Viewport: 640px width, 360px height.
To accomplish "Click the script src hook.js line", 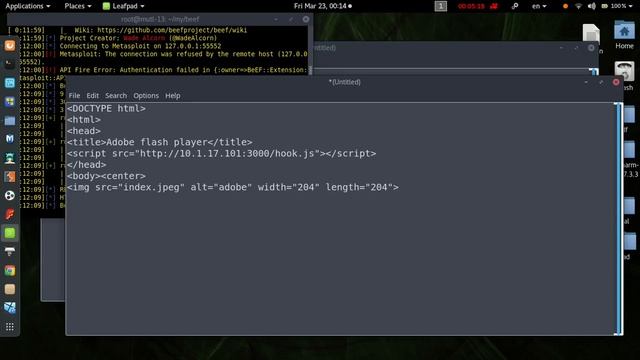I will pyautogui.click(x=222, y=153).
